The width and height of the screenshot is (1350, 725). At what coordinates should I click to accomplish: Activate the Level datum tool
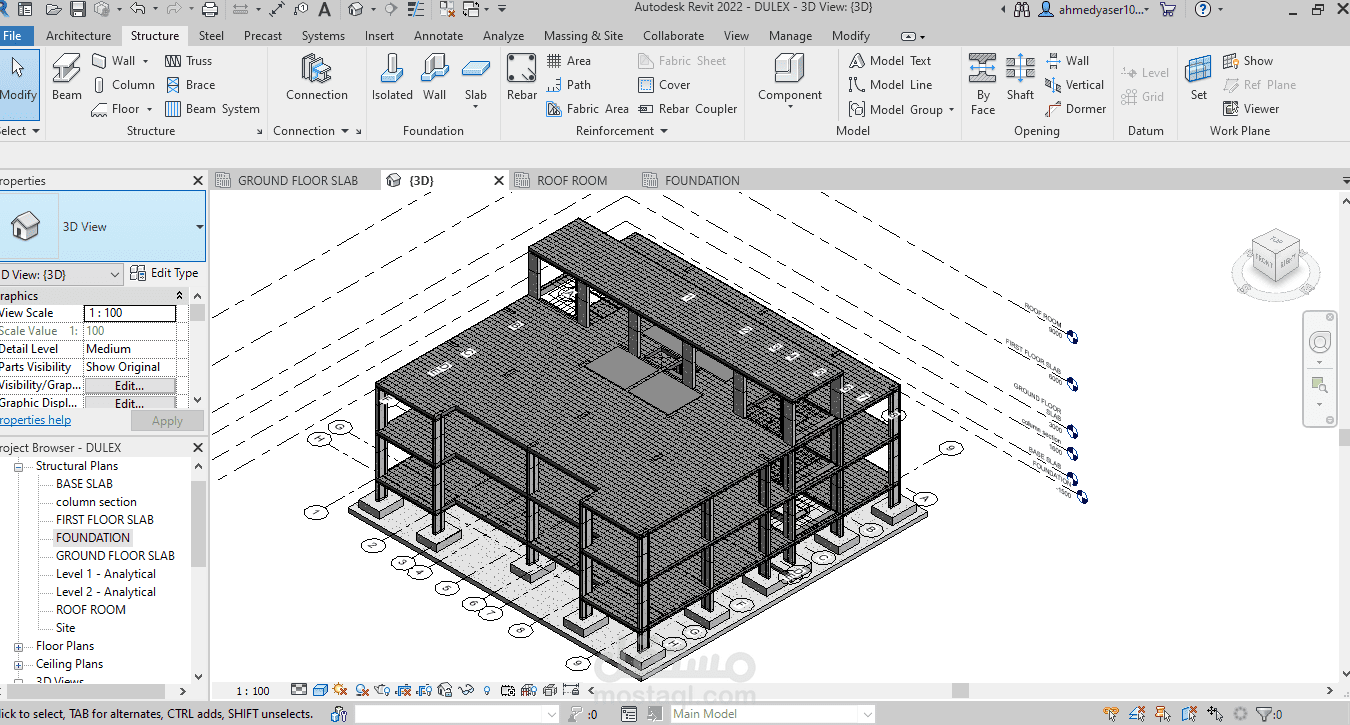[x=1145, y=72]
